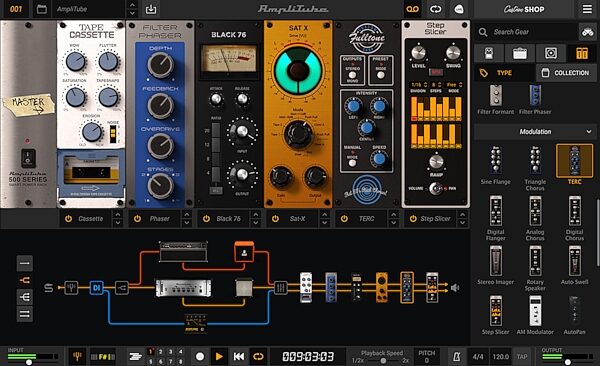Viewport: 600px width, 366px height.
Task: Toggle the metronome icon
Action: (x=457, y=357)
